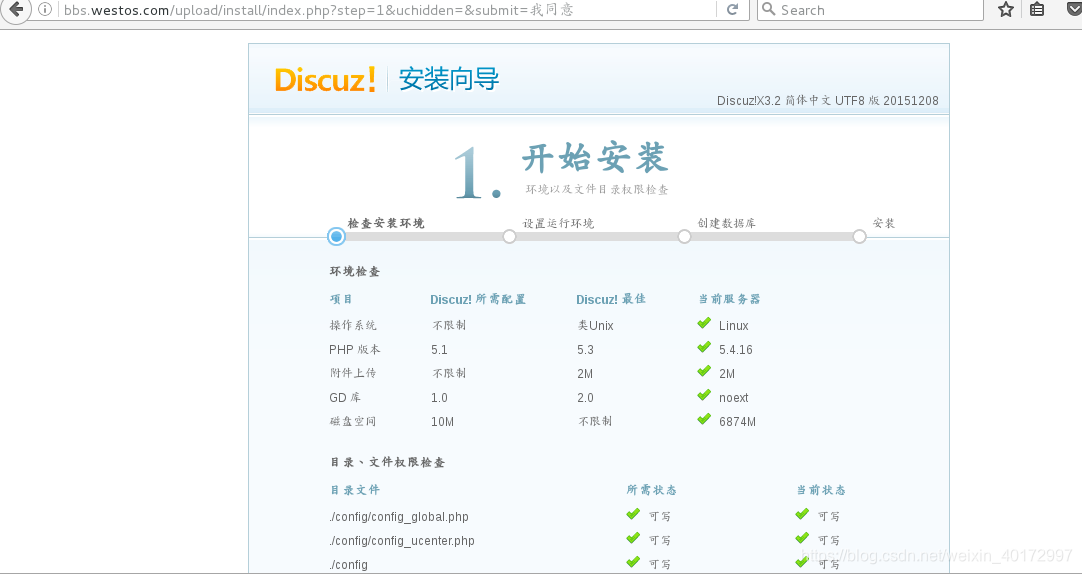Click the 5.4.16 PHP version value
The width and height of the screenshot is (1082, 574).
[736, 350]
